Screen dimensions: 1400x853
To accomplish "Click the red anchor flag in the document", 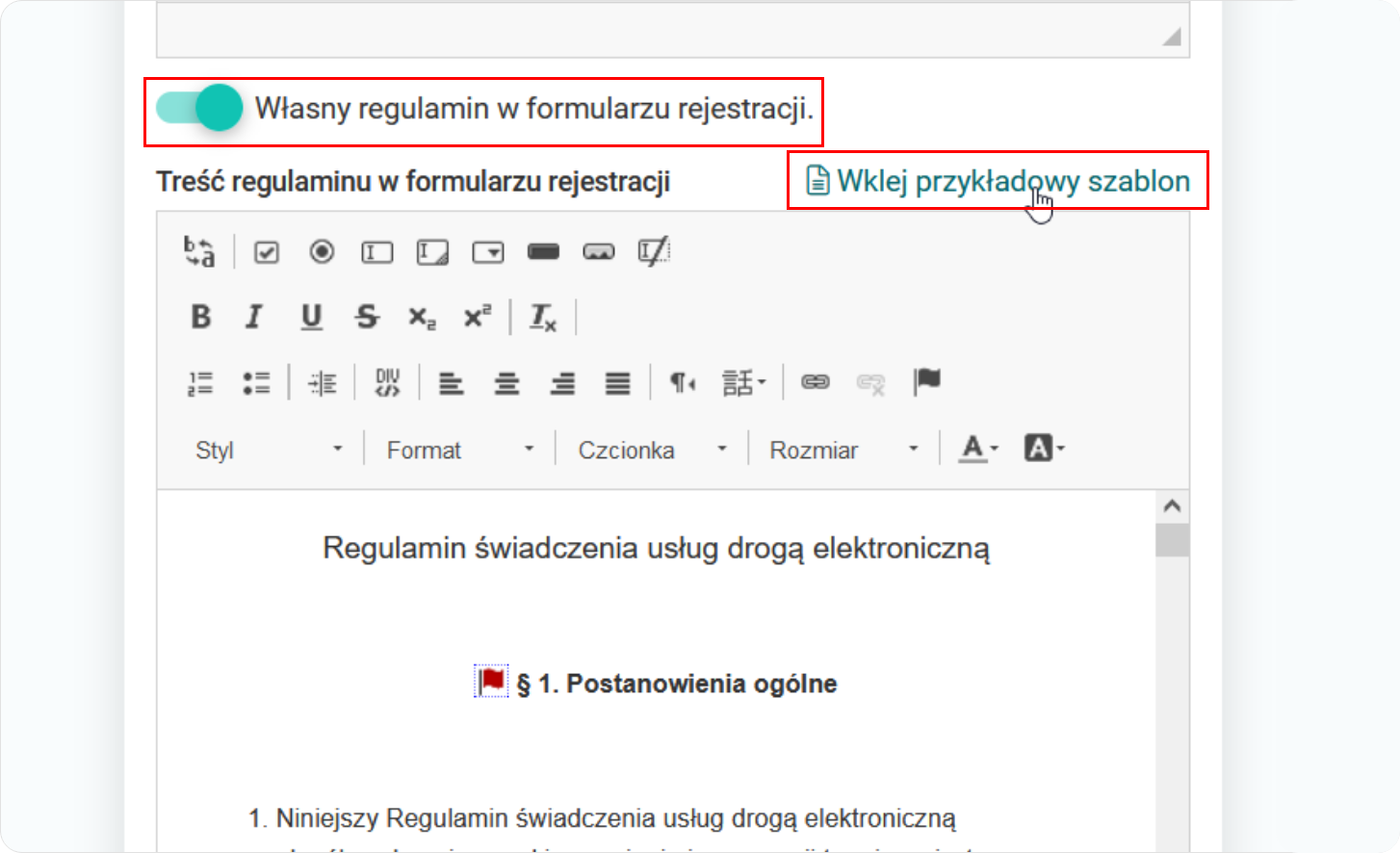I will tap(491, 681).
